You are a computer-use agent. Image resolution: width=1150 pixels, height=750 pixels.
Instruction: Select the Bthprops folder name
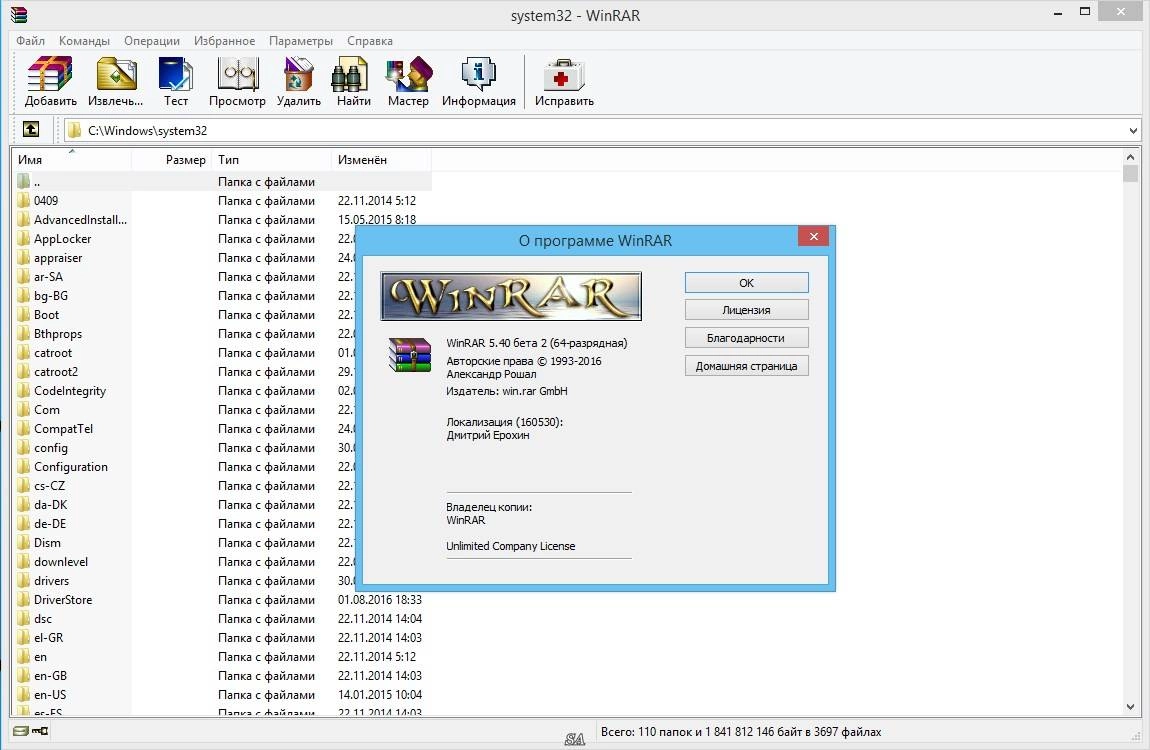(58, 334)
